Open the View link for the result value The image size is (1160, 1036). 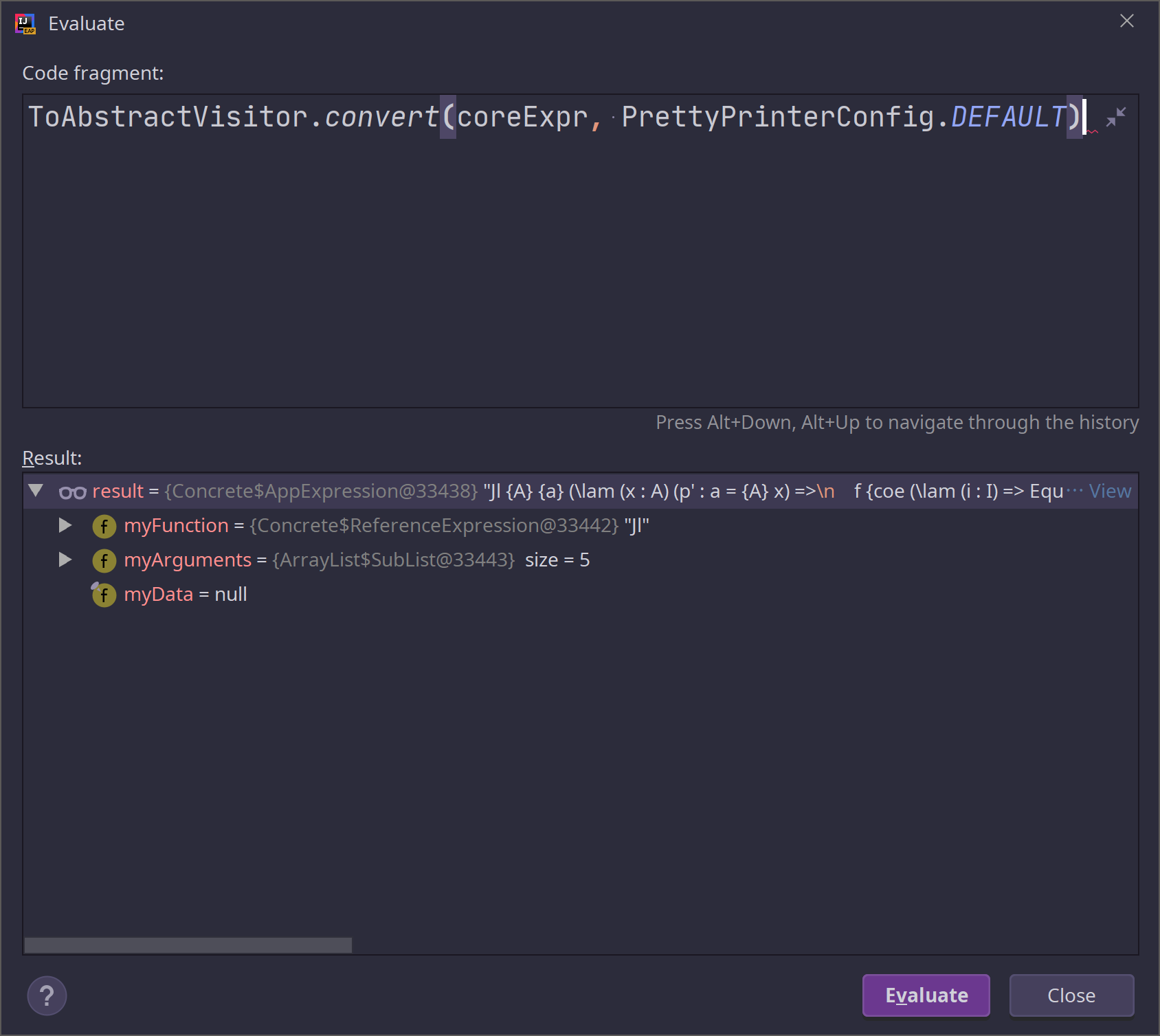click(x=1110, y=491)
